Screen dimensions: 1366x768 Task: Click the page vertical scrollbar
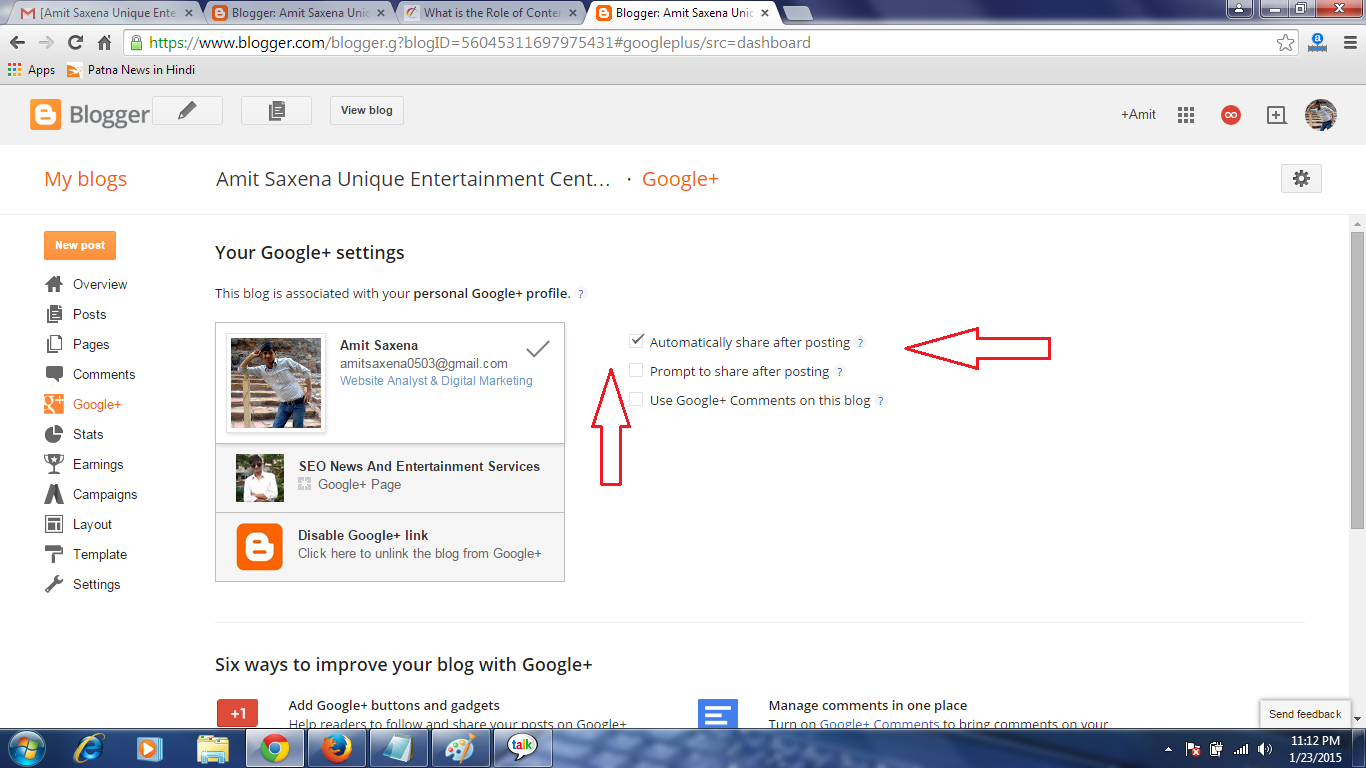click(x=1357, y=380)
